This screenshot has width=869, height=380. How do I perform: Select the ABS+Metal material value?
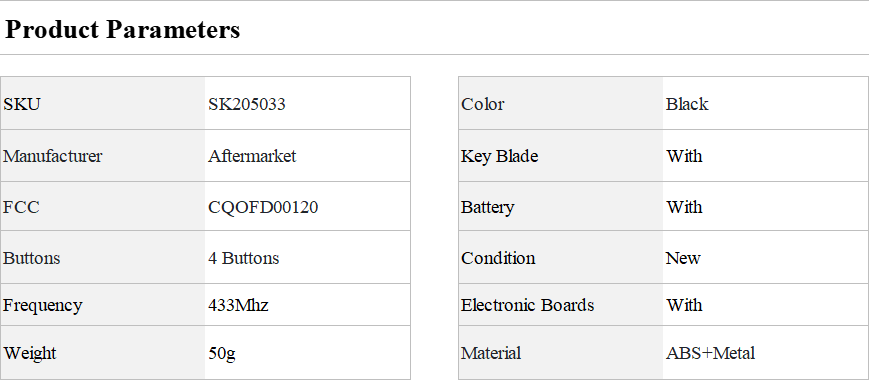pyautogui.click(x=710, y=353)
